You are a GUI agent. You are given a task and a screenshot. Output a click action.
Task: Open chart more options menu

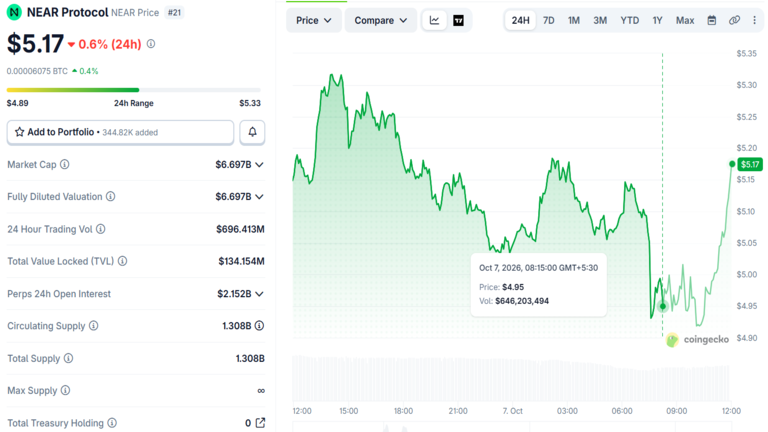pyautogui.click(x=754, y=21)
